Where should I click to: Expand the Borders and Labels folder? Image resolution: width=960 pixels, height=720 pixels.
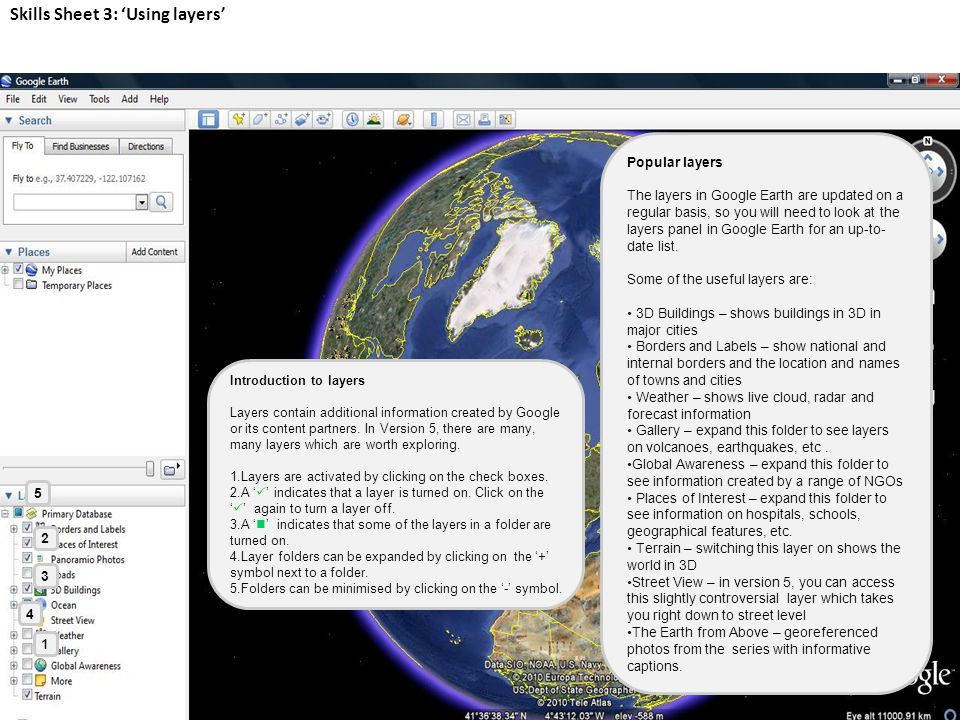[x=13, y=528]
